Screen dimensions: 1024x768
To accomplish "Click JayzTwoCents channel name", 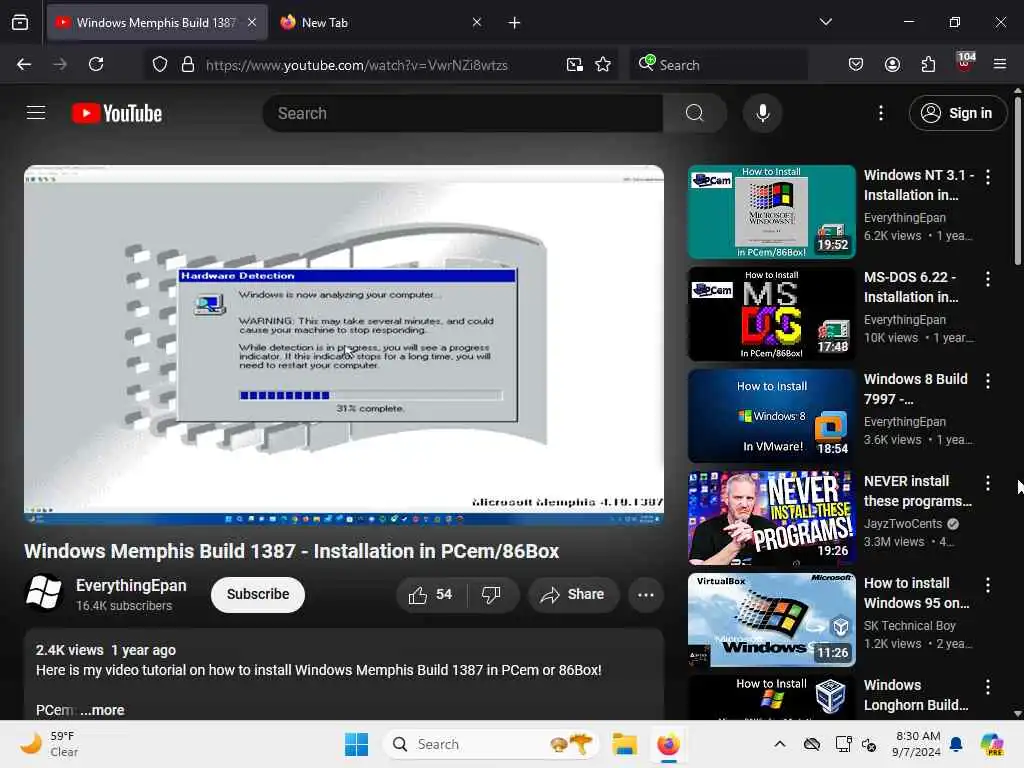I will pos(903,524).
